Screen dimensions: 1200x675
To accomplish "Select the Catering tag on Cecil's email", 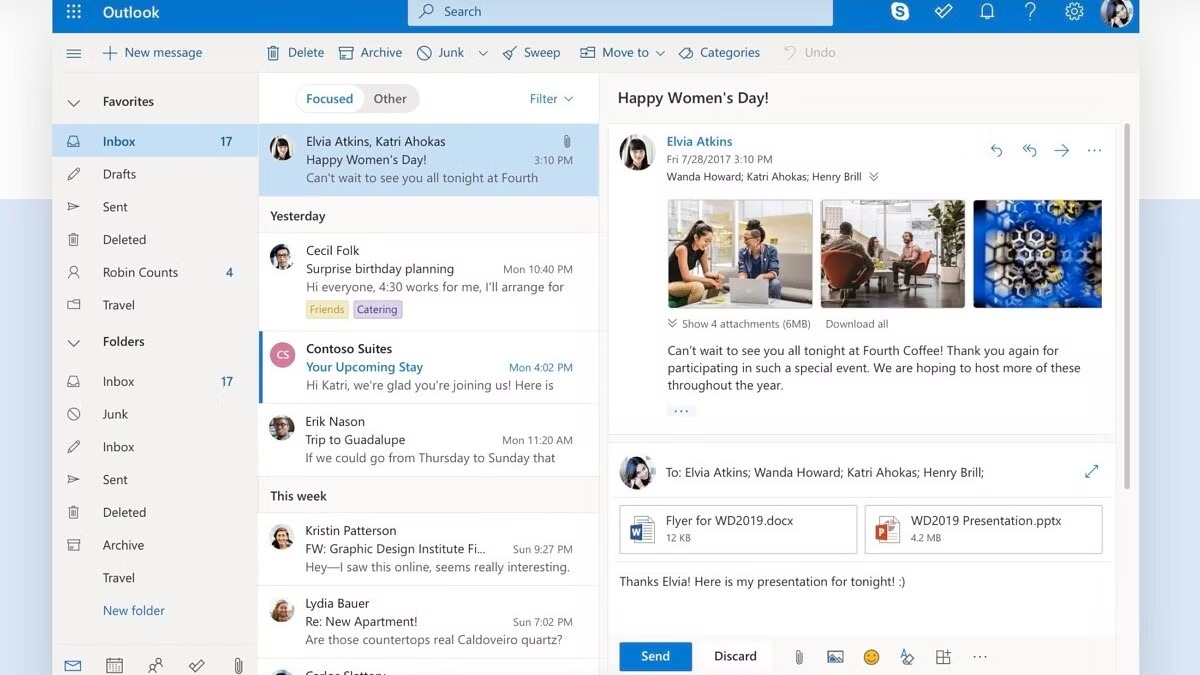I will 377,309.
